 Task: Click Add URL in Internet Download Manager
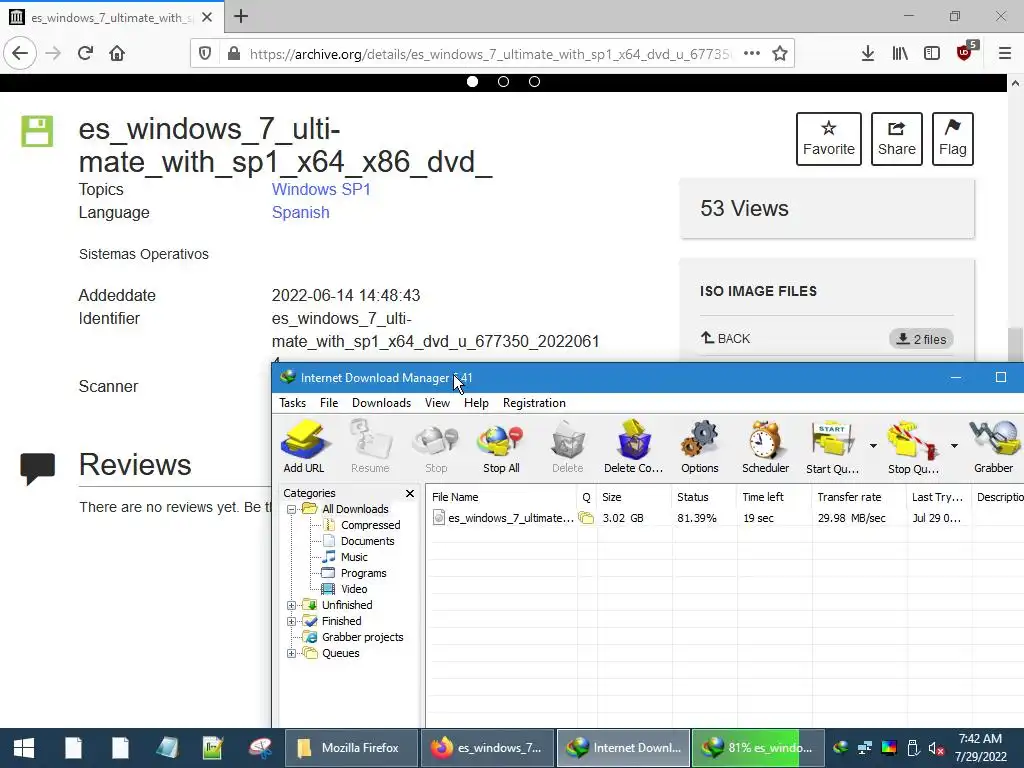point(304,447)
